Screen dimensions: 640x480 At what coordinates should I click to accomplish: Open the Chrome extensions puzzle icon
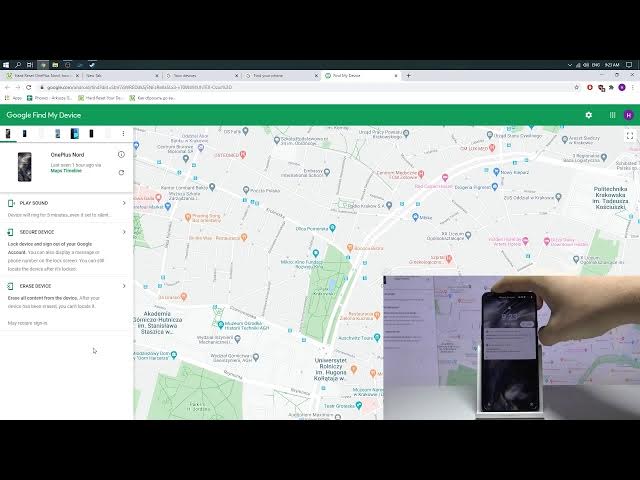click(611, 87)
